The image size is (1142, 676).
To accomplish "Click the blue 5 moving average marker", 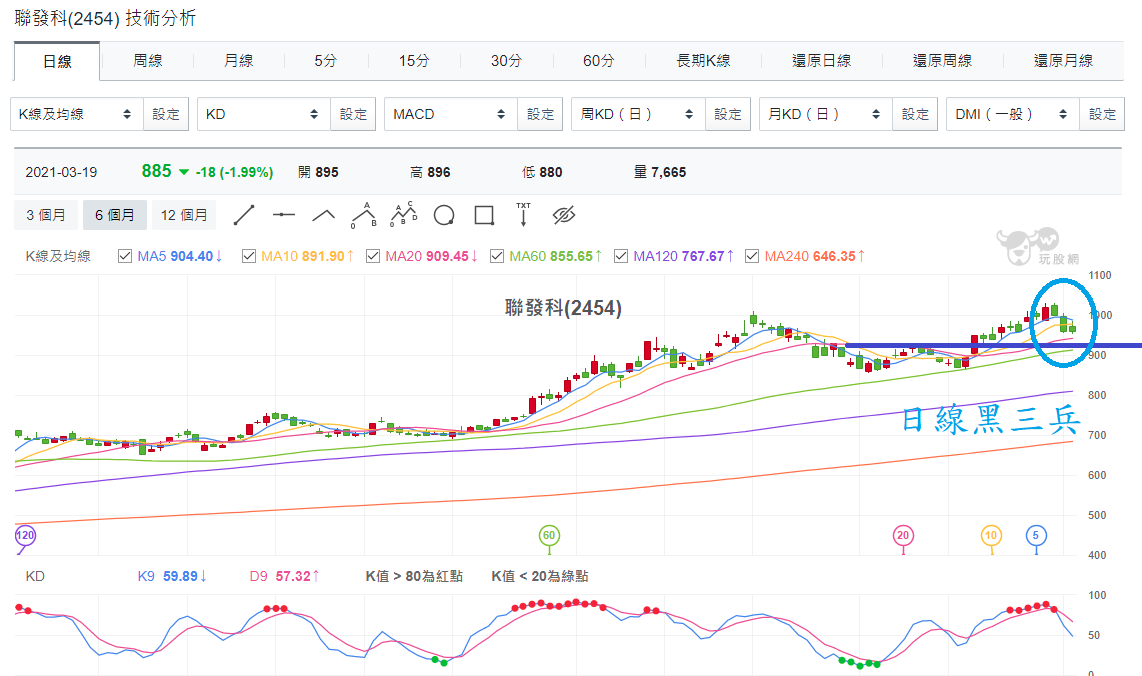I will point(1036,535).
